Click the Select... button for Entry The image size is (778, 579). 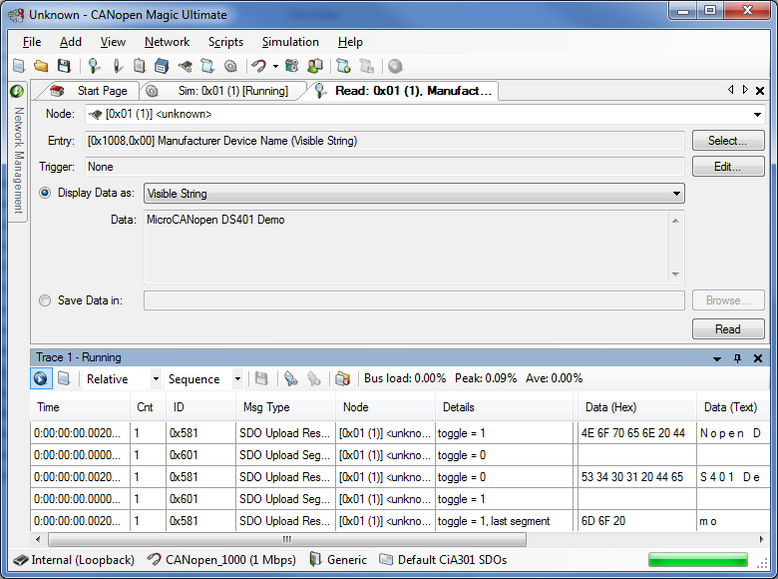(727, 141)
